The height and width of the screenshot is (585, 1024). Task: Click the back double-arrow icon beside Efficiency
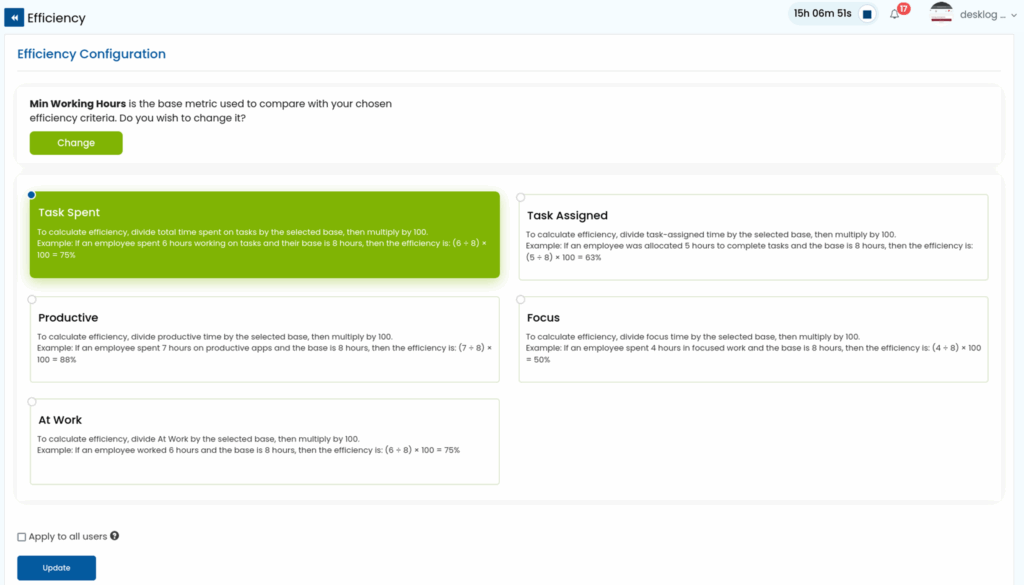14,18
